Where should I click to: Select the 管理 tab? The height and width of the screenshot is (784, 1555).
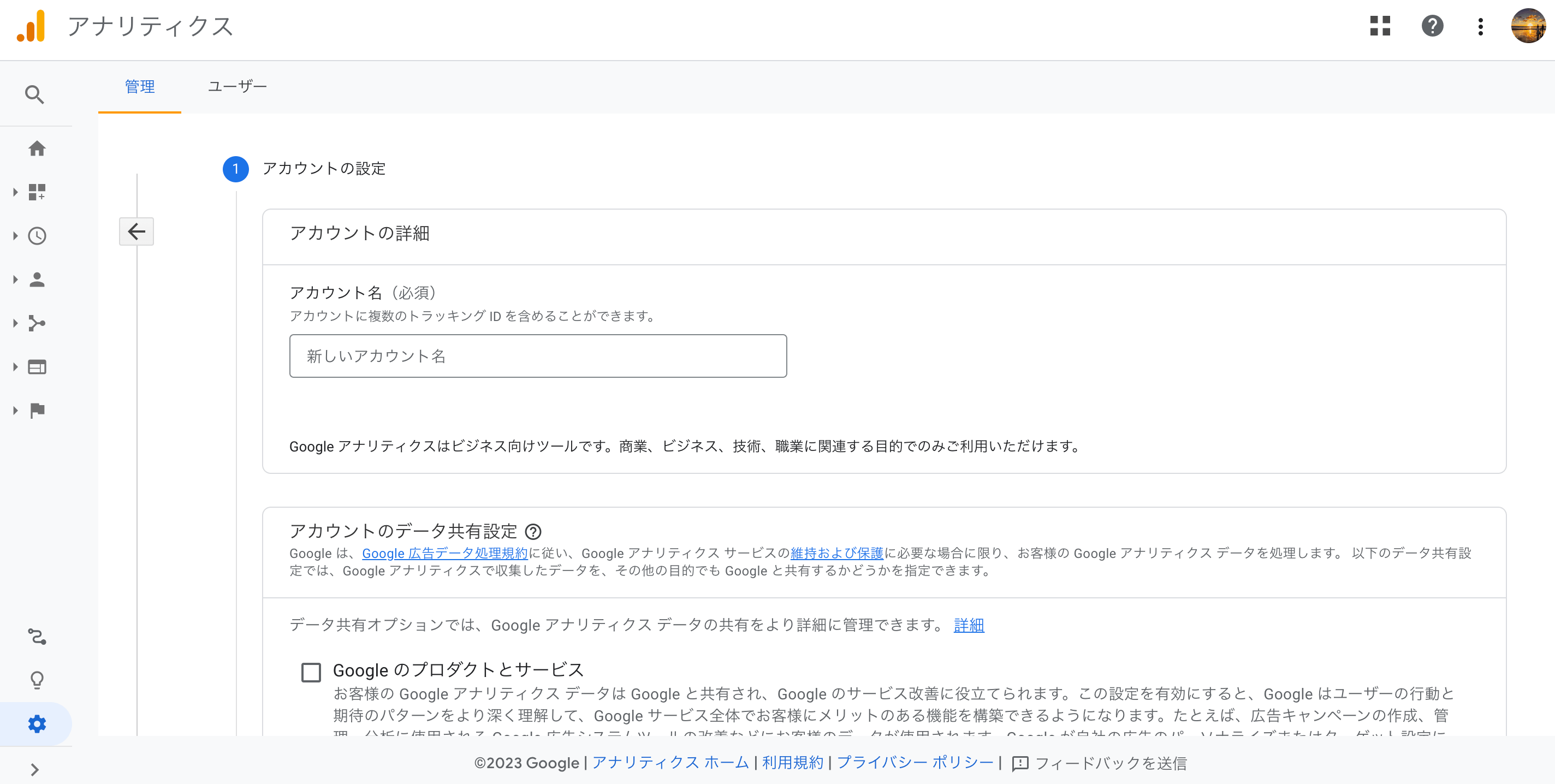(x=139, y=87)
